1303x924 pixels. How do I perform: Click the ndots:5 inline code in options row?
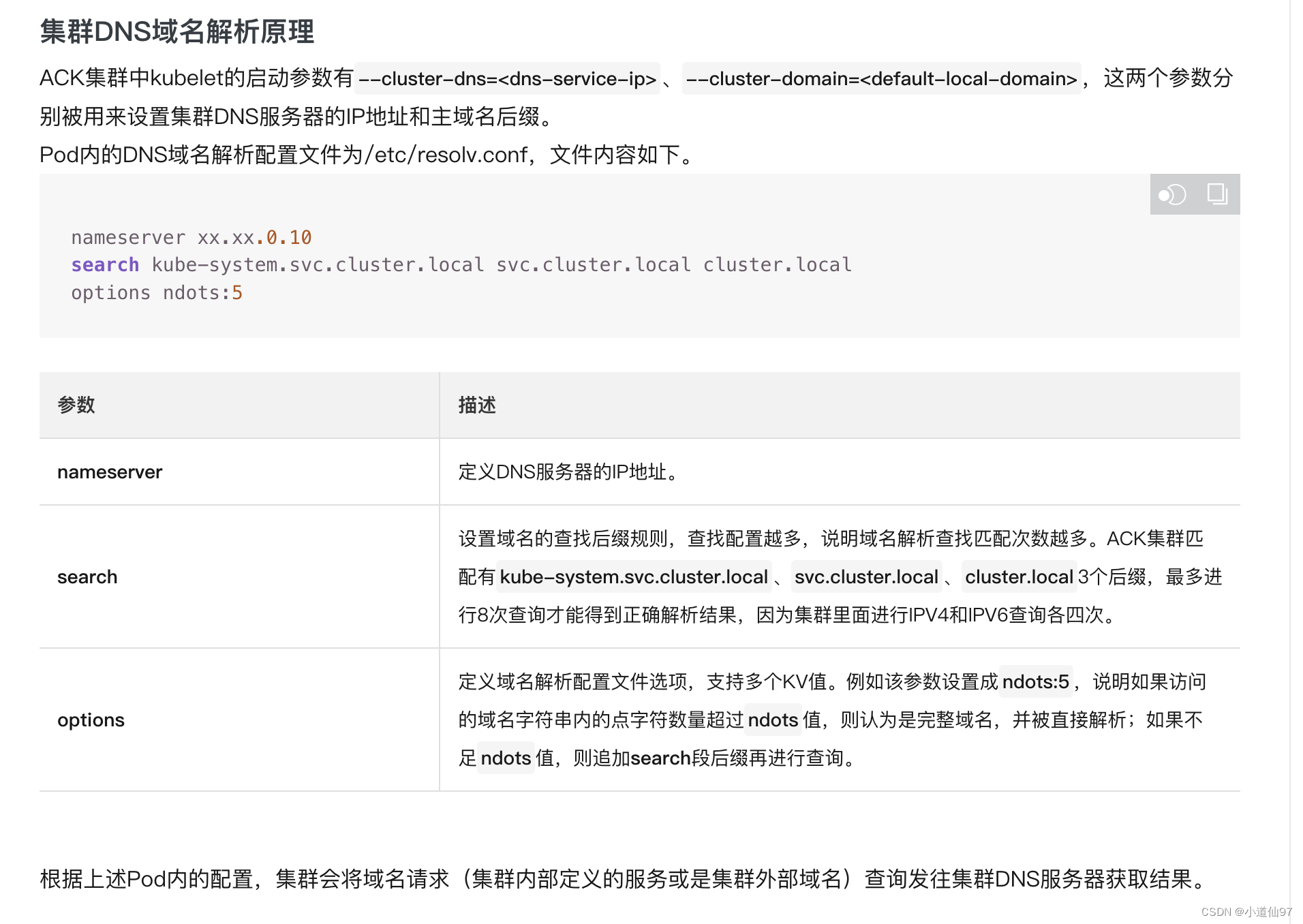tap(1036, 681)
